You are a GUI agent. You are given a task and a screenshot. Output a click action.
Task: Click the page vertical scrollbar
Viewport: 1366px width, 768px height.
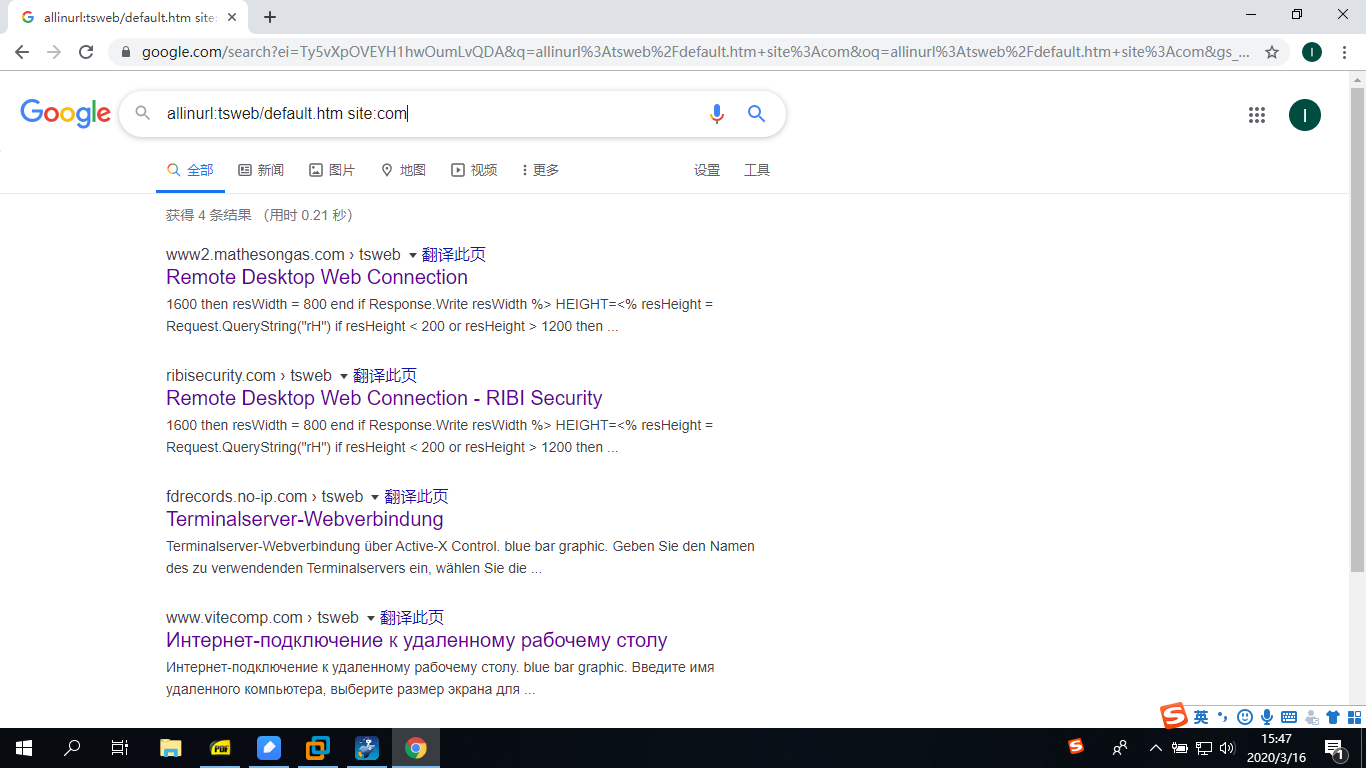point(1357,330)
